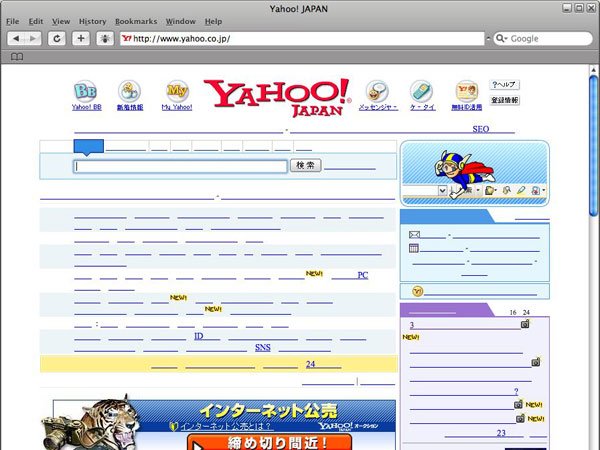600x450 pixels.
Task: Click the 23 link at the bottom right
Action: pos(501,433)
